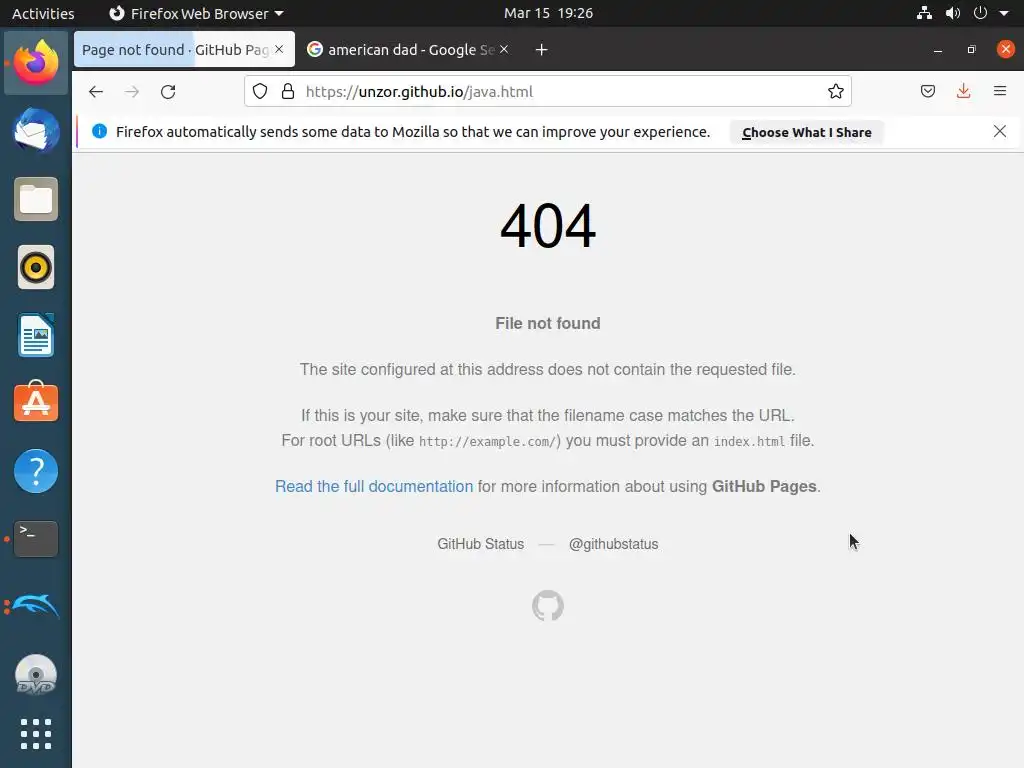Open the clock and calendar panel
Viewport: 1024px width, 768px height.
click(549, 13)
